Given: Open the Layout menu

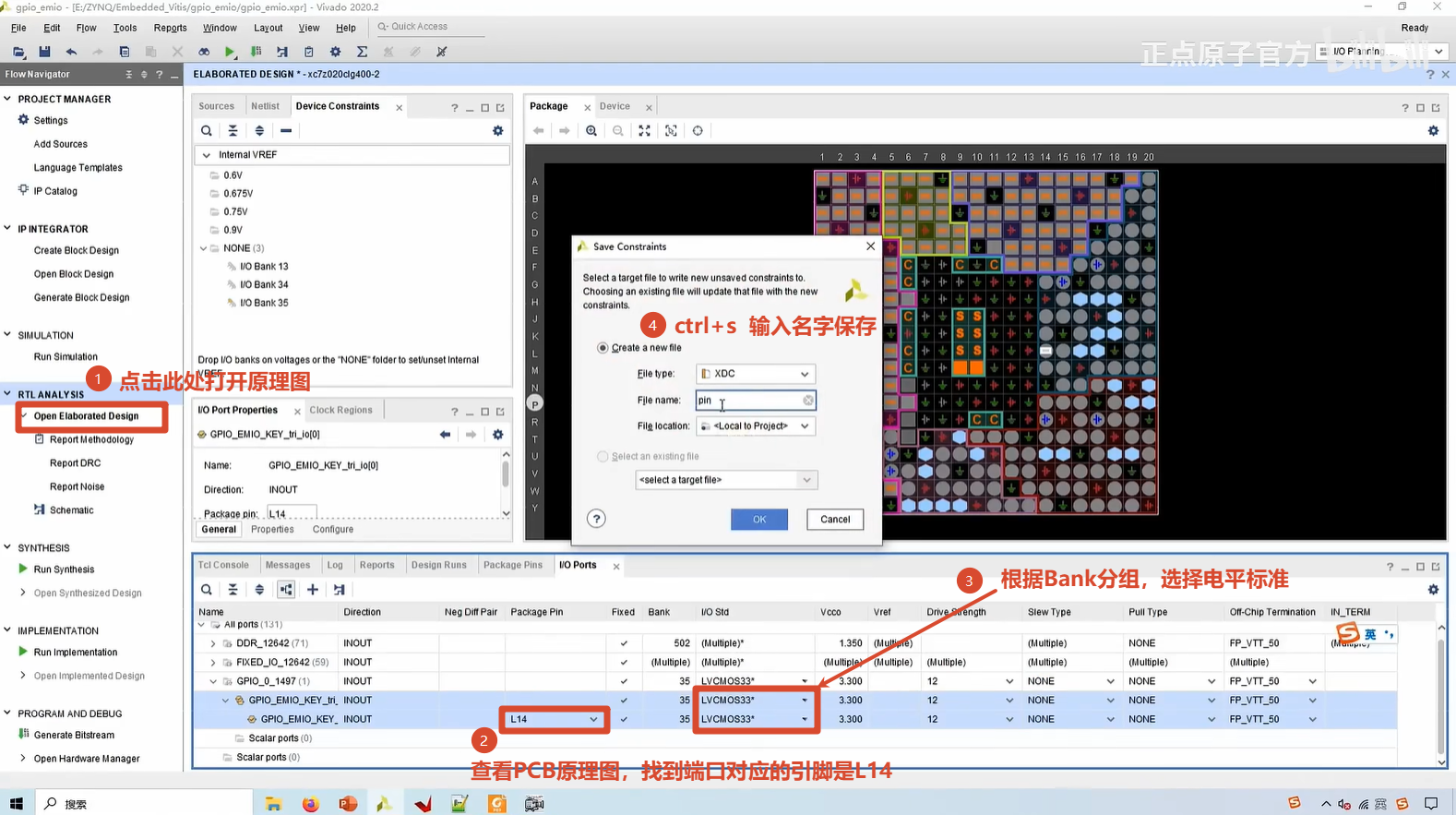Looking at the screenshot, I should click(x=269, y=28).
